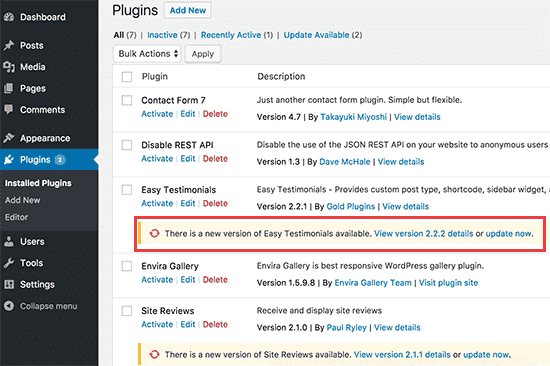The width and height of the screenshot is (550, 366).
Task: Tick the Easy Testimonials checkbox
Action: click(127, 190)
